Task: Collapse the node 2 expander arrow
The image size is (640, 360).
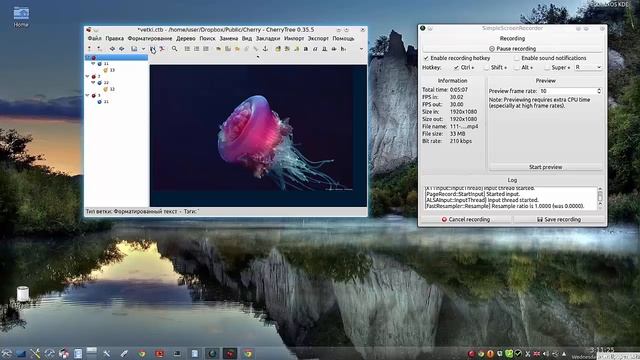Action: (87, 76)
